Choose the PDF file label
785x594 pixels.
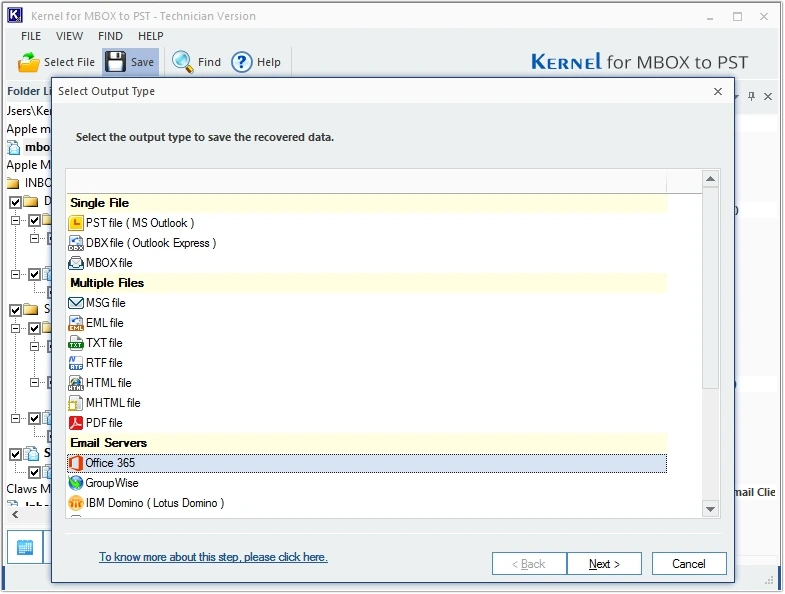(x=104, y=423)
